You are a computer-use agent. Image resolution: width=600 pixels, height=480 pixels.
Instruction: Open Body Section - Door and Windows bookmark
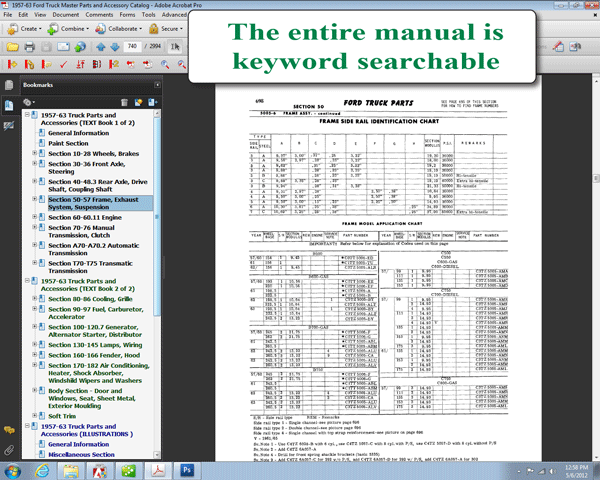click(x=92, y=398)
